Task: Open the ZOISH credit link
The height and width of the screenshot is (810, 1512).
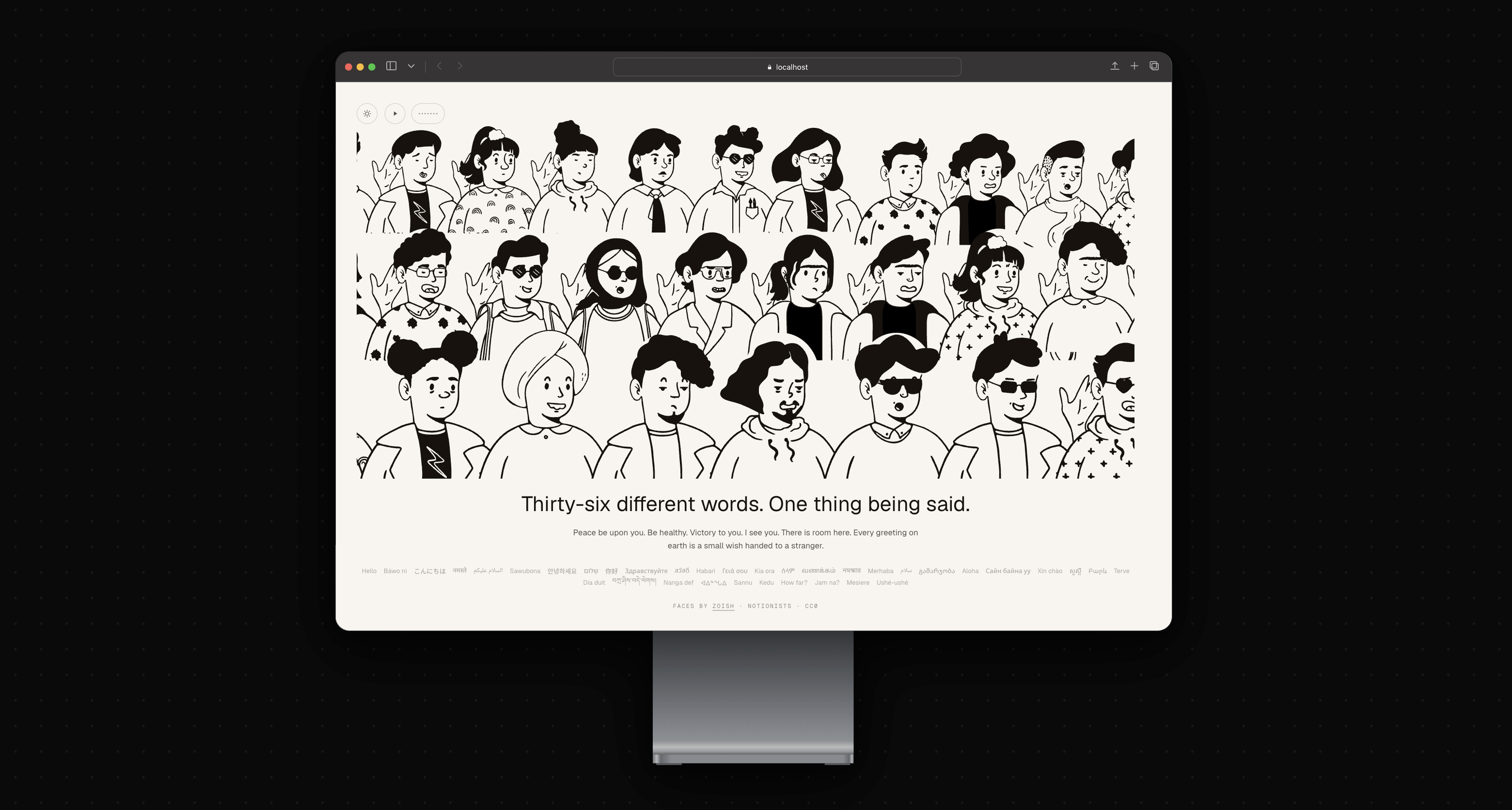Action: [723, 606]
